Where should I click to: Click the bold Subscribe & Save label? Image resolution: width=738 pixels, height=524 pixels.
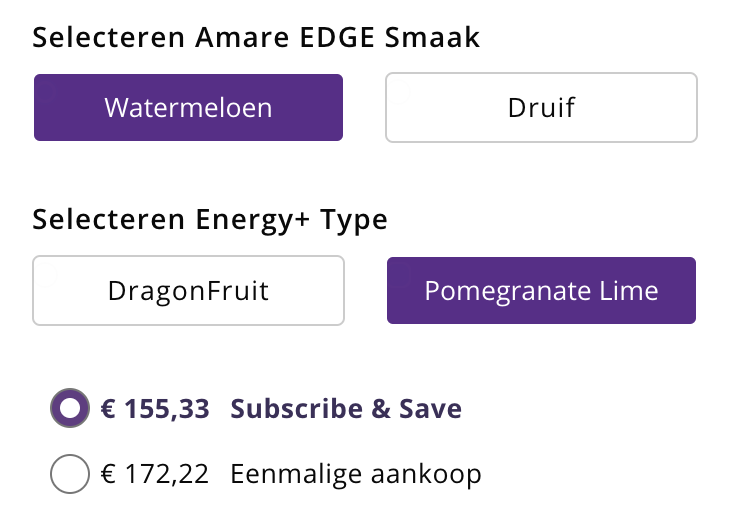point(346,409)
